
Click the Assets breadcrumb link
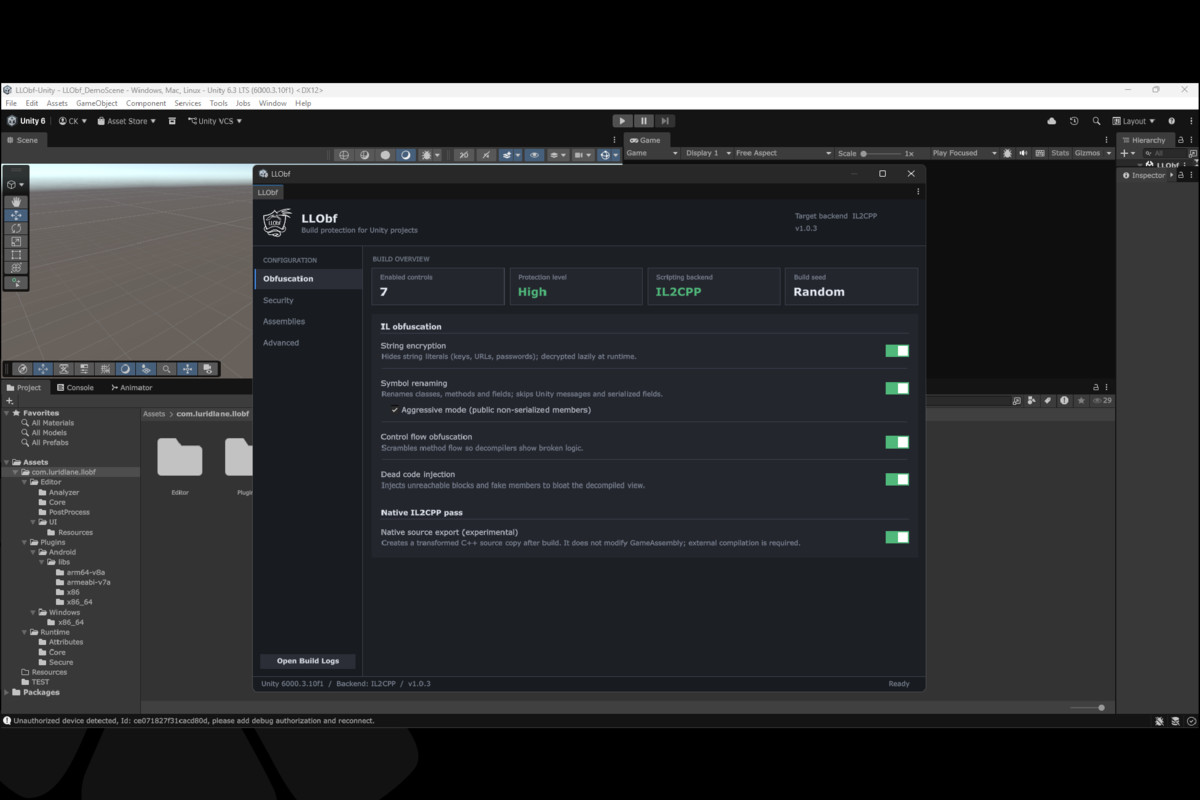pyautogui.click(x=154, y=413)
